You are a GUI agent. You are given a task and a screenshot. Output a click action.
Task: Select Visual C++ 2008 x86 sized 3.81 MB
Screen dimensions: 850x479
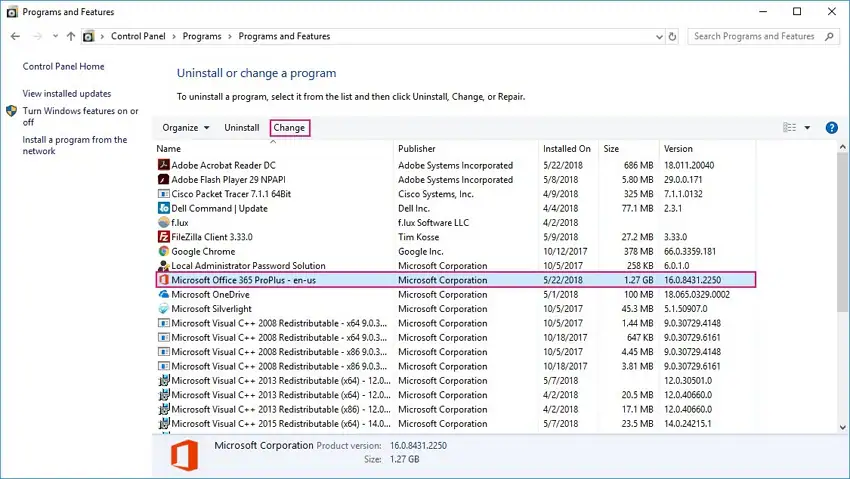coord(455,366)
